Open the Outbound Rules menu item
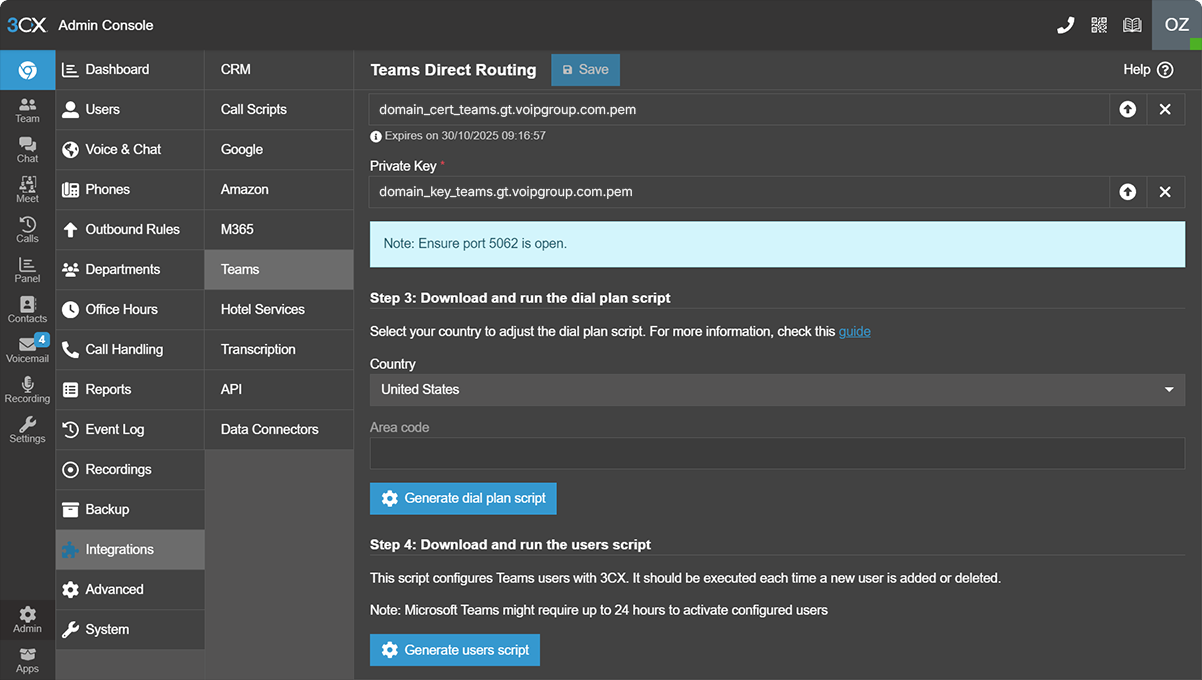1202x680 pixels. pyautogui.click(x=130, y=229)
